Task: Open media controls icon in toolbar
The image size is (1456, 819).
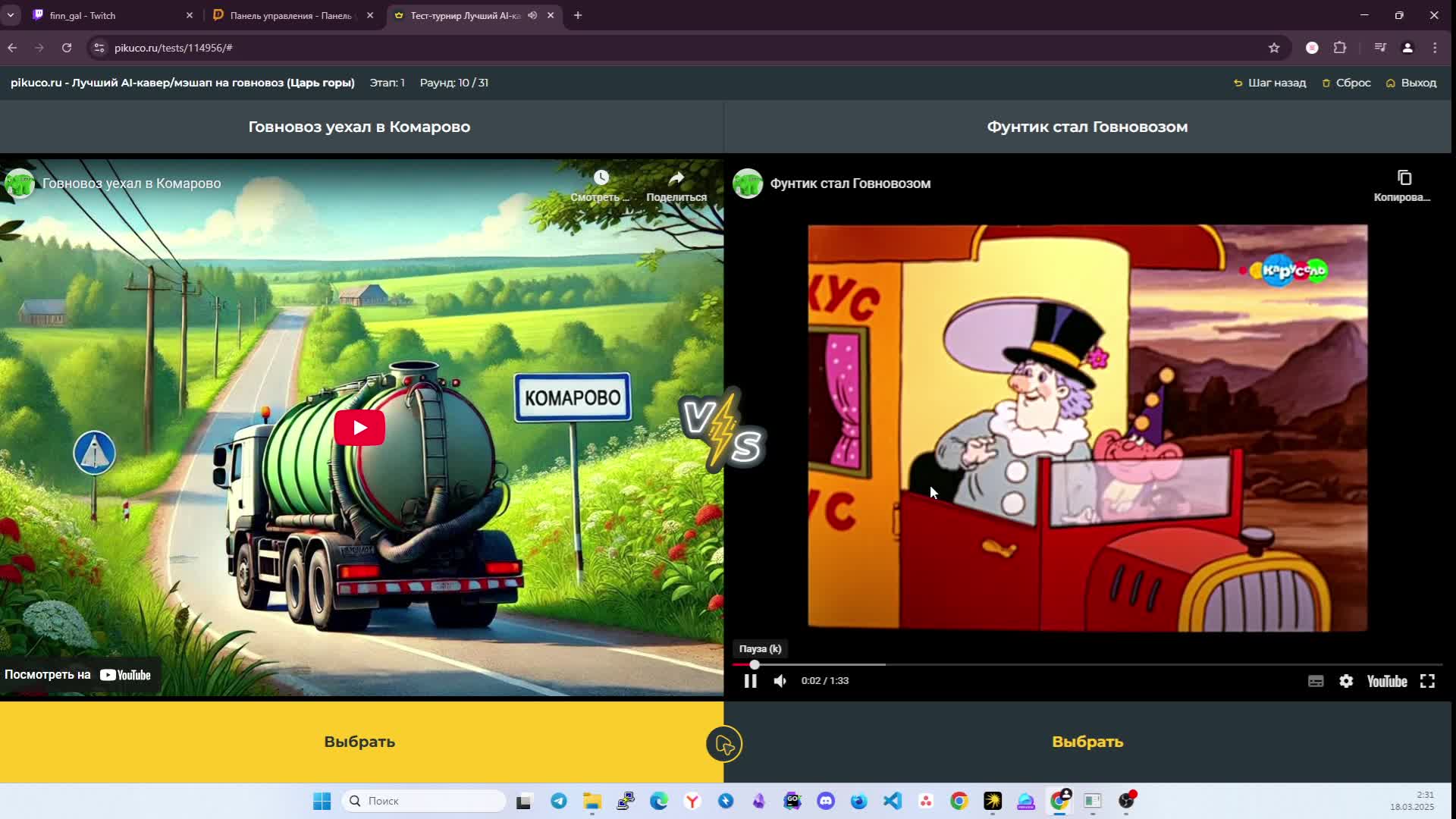Action: (x=1380, y=48)
